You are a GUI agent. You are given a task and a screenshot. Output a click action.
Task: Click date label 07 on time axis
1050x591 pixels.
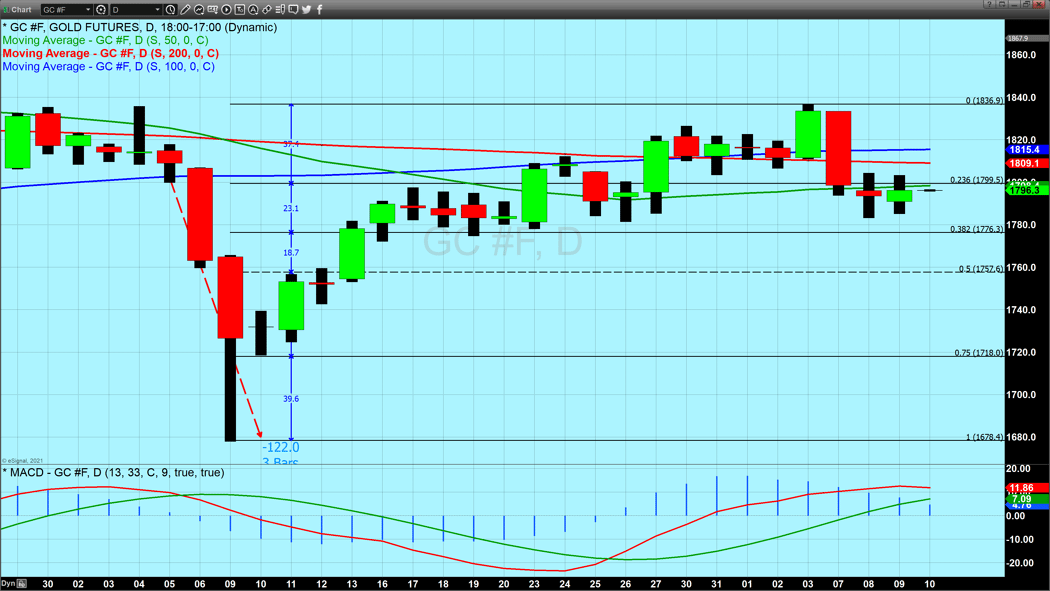[x=838, y=584]
